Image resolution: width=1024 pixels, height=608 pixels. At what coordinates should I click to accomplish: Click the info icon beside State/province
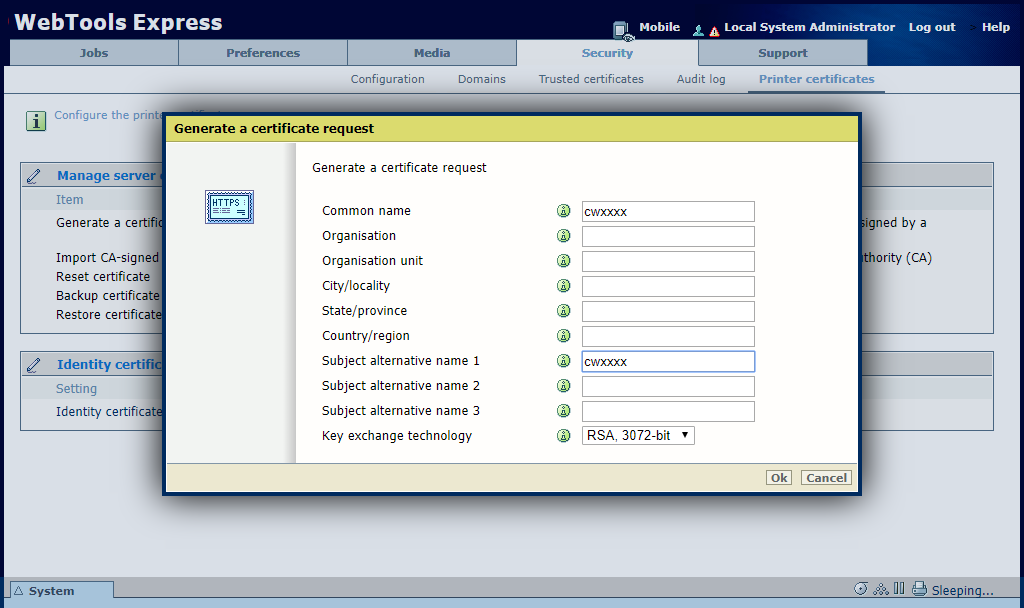click(x=564, y=311)
